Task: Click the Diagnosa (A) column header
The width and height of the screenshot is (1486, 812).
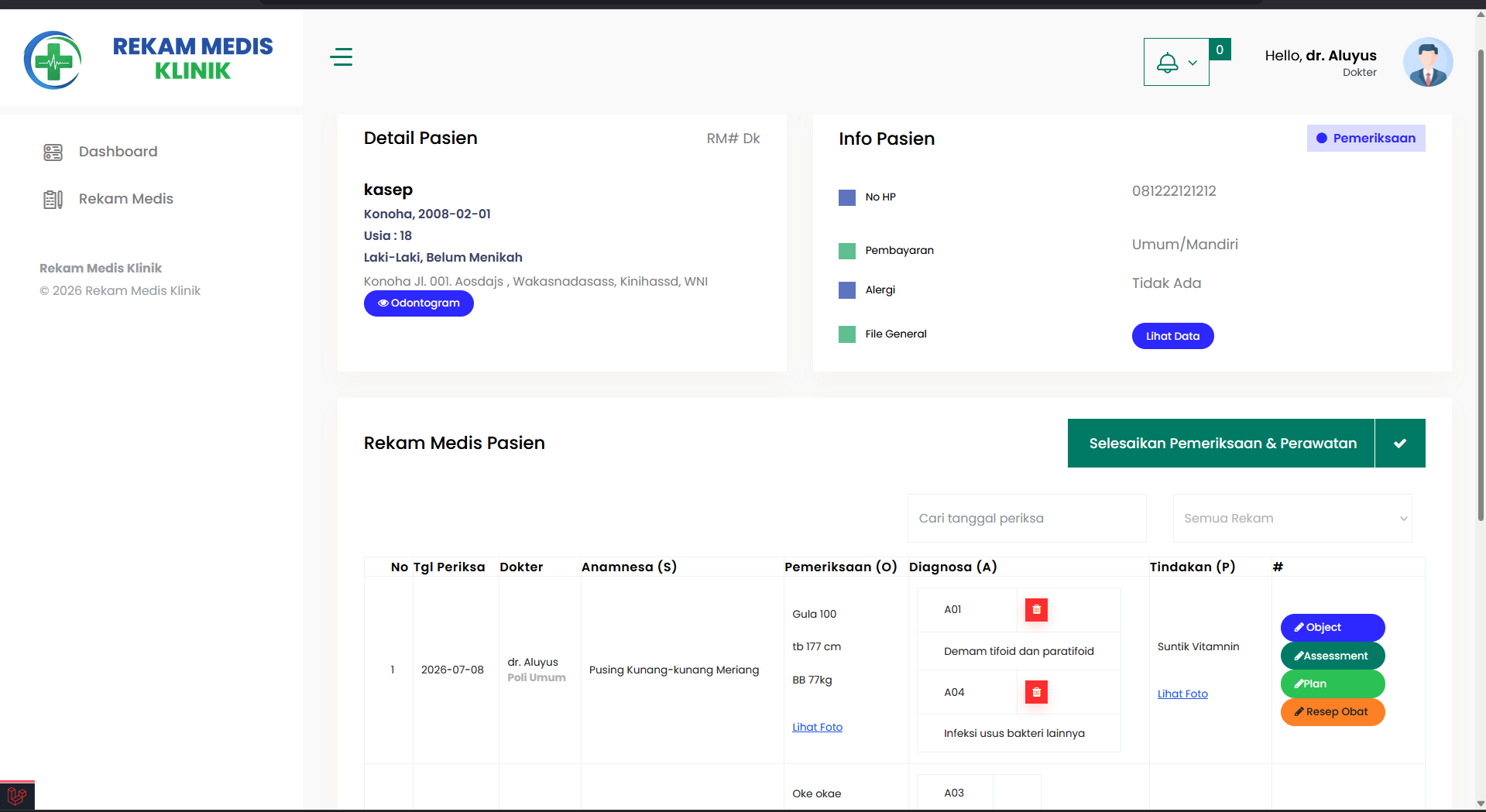Action: 952,567
